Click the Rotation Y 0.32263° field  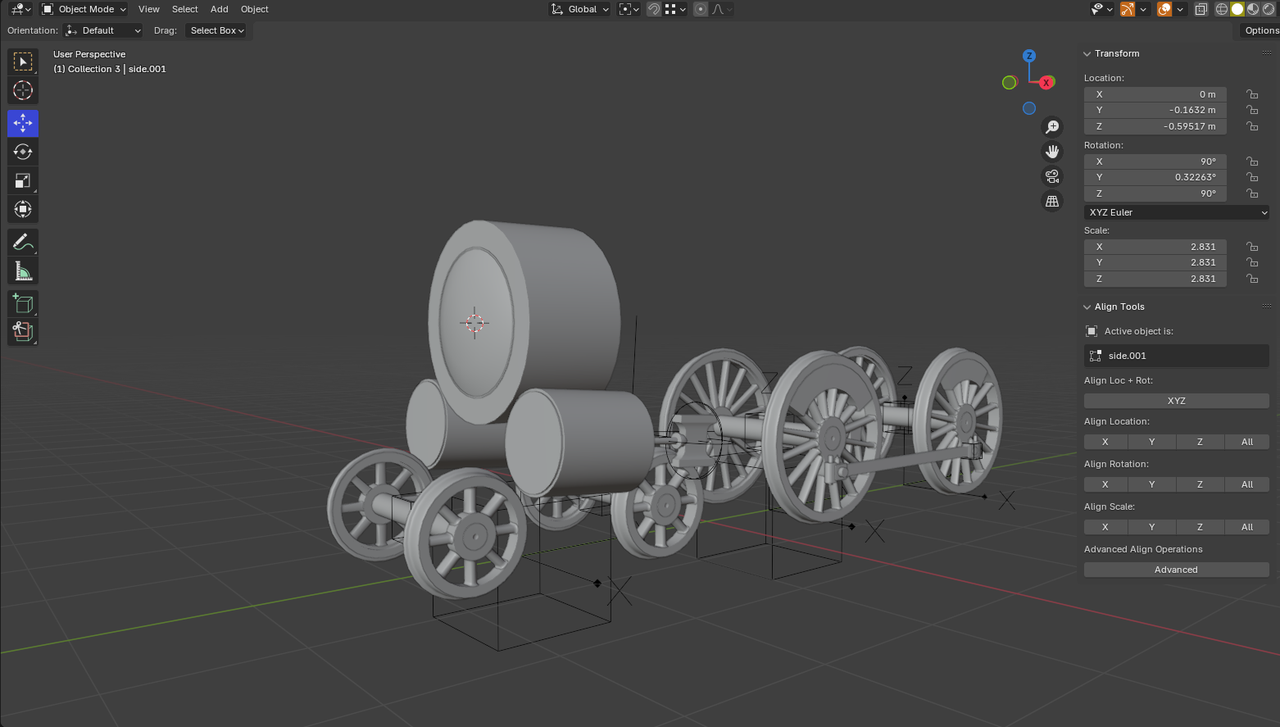click(x=1155, y=177)
